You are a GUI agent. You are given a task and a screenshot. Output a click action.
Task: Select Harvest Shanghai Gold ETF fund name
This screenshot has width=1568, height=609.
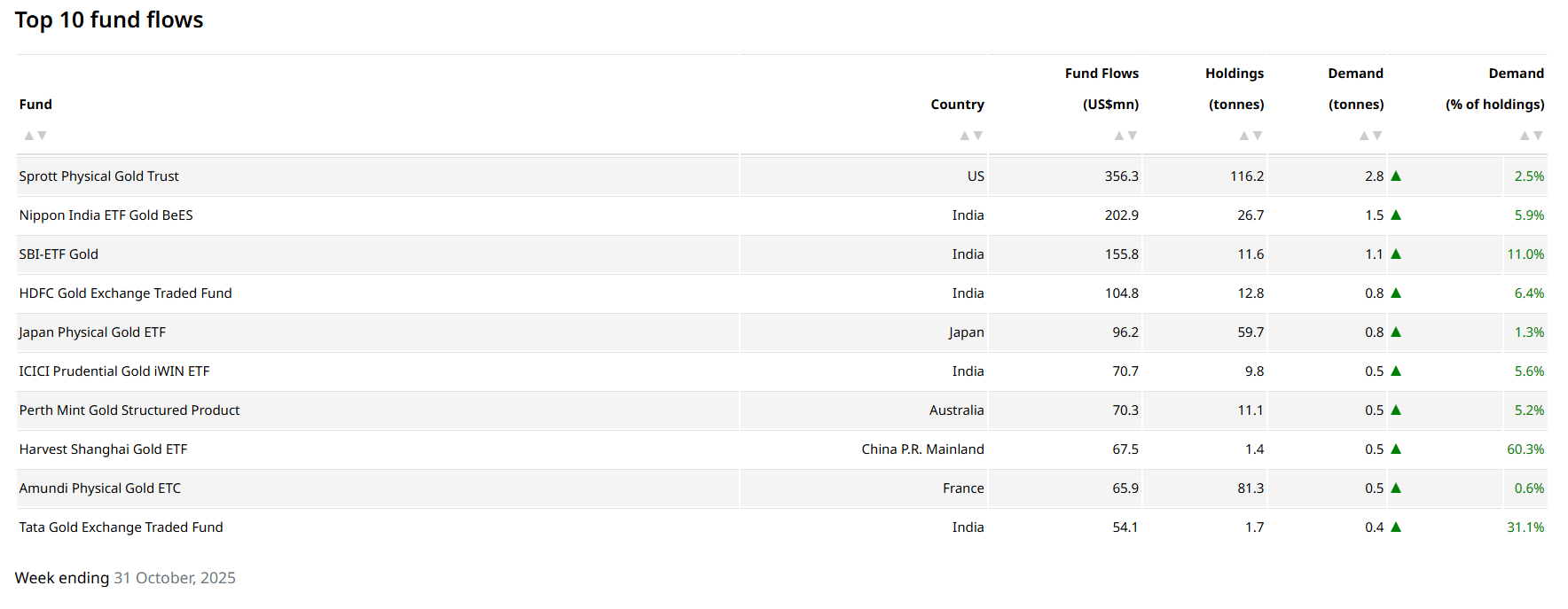pos(103,449)
